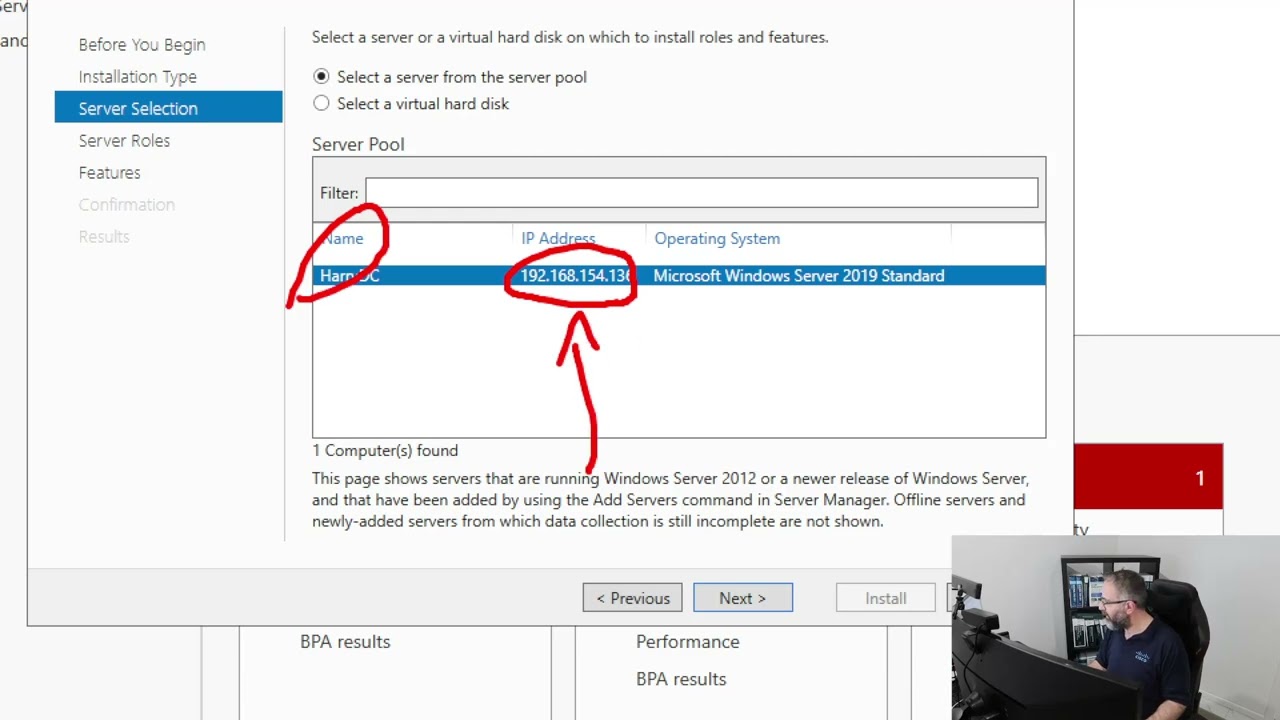This screenshot has width=1280, height=720.
Task: Open Performance in Server Manager tile
Action: coord(688,642)
